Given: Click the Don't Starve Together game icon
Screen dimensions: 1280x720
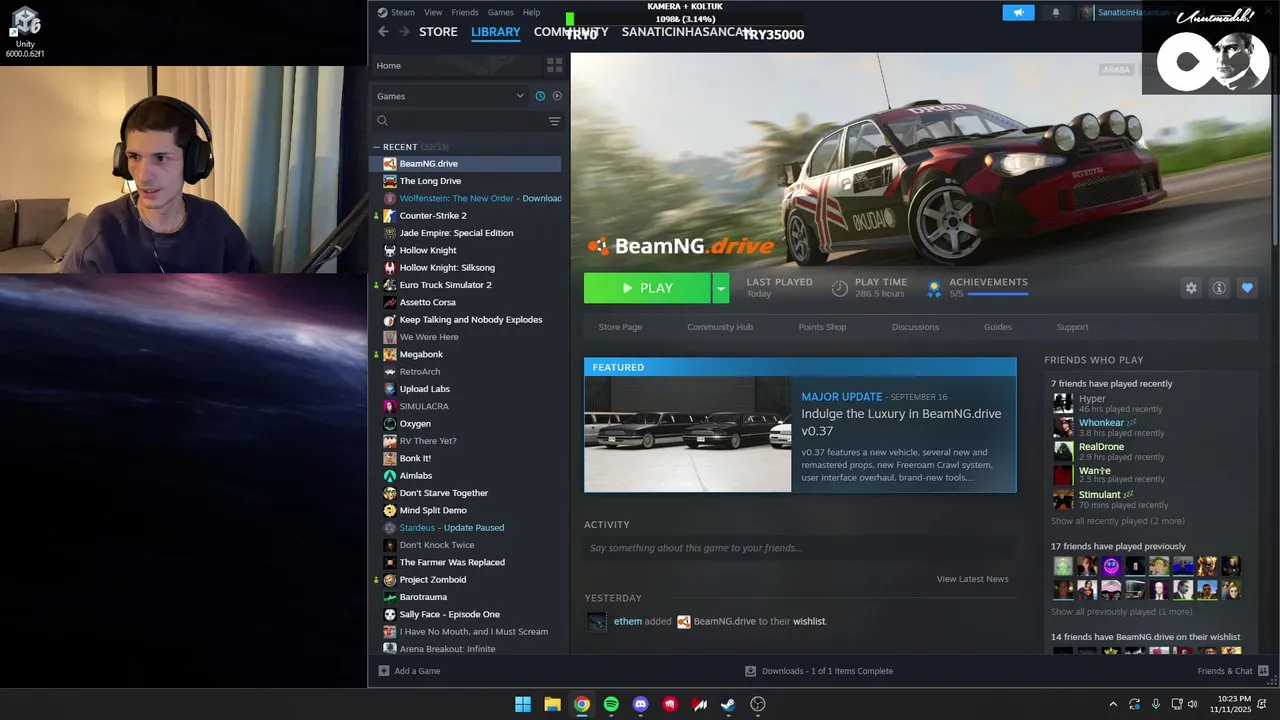Looking at the screenshot, I should (390, 493).
